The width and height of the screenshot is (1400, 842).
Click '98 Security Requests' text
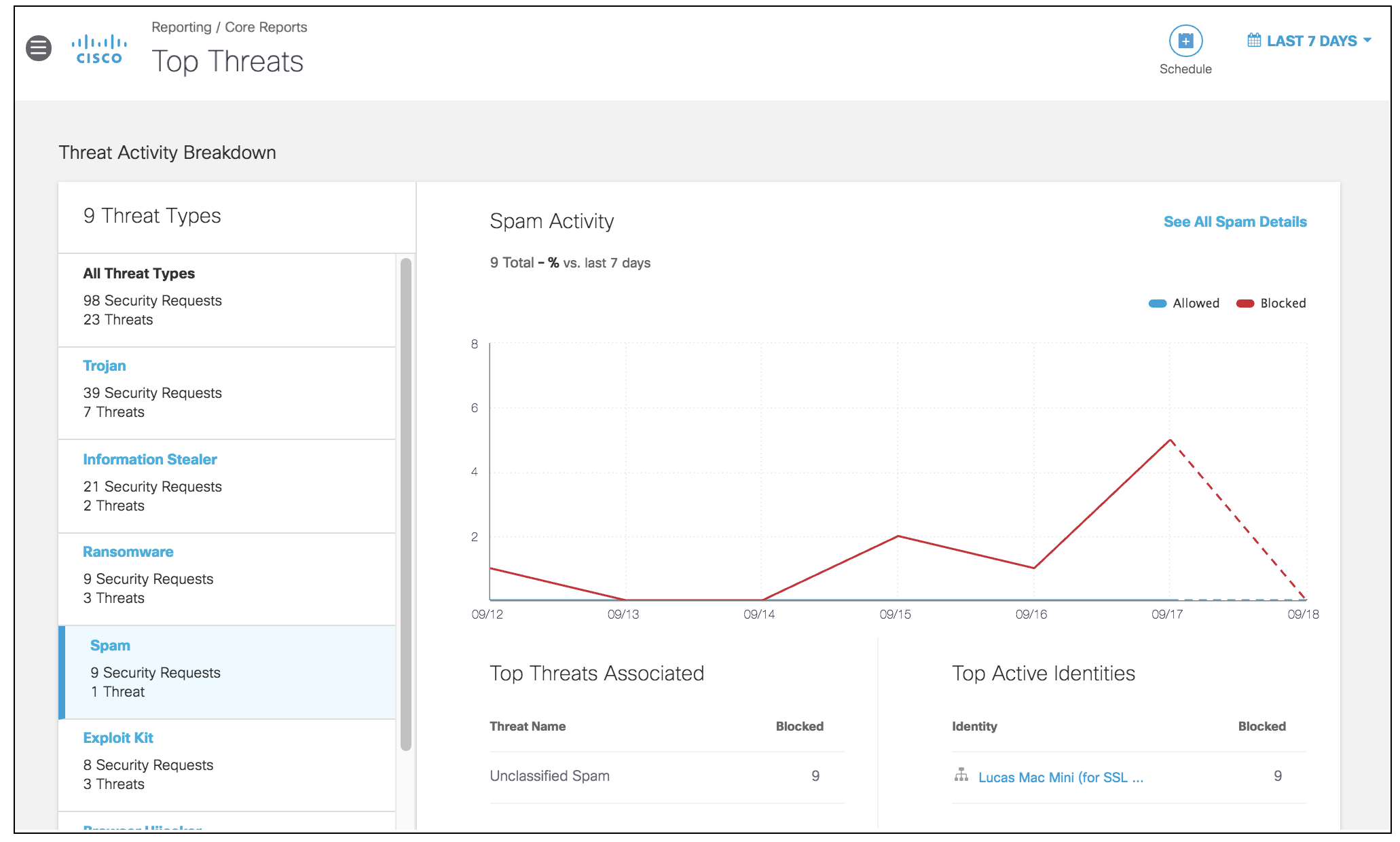(x=153, y=301)
